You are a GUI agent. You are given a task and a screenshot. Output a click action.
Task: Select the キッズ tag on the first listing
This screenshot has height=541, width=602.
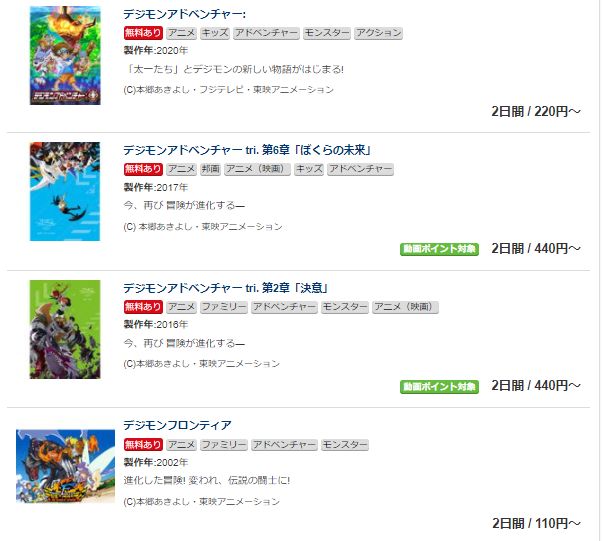click(x=215, y=33)
